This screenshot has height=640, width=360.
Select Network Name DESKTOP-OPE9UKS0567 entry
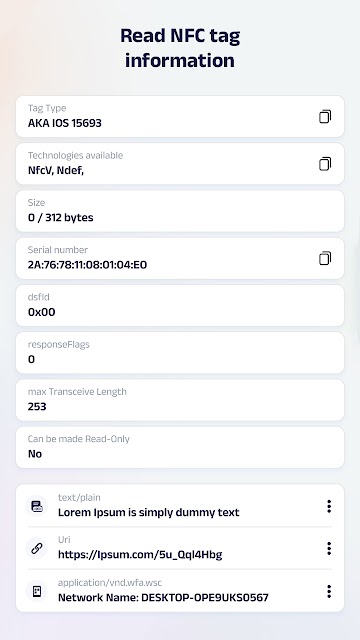pyautogui.click(x=163, y=598)
